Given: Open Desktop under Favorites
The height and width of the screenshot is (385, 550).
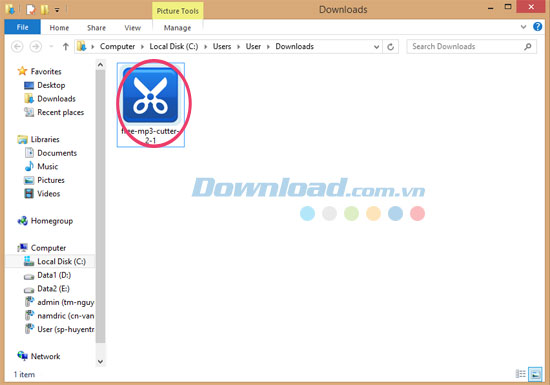Looking at the screenshot, I should click(x=51, y=85).
